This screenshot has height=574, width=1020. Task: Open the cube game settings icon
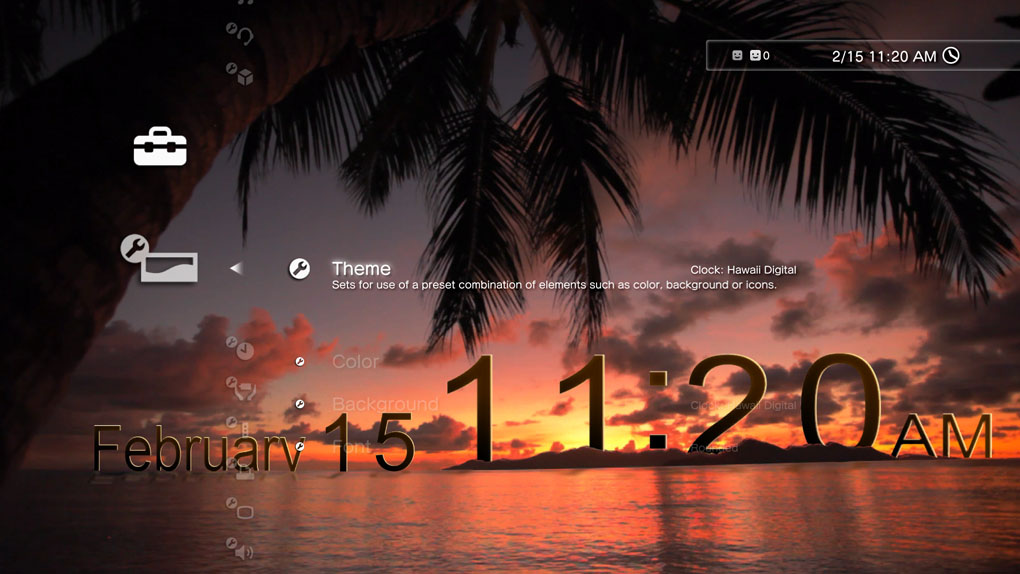pyautogui.click(x=240, y=74)
